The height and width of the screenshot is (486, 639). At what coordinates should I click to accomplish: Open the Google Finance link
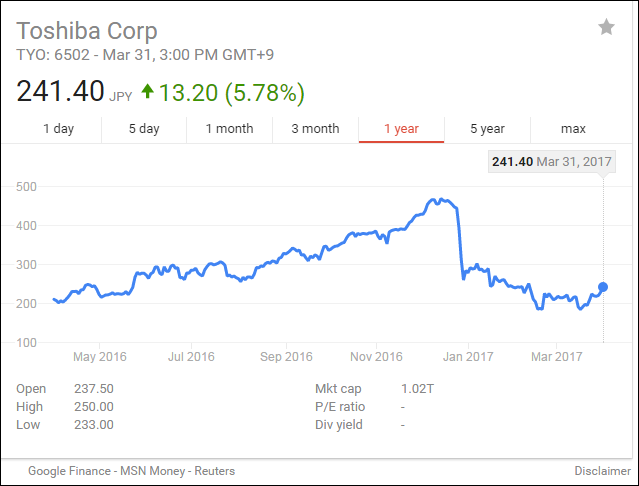click(68, 470)
